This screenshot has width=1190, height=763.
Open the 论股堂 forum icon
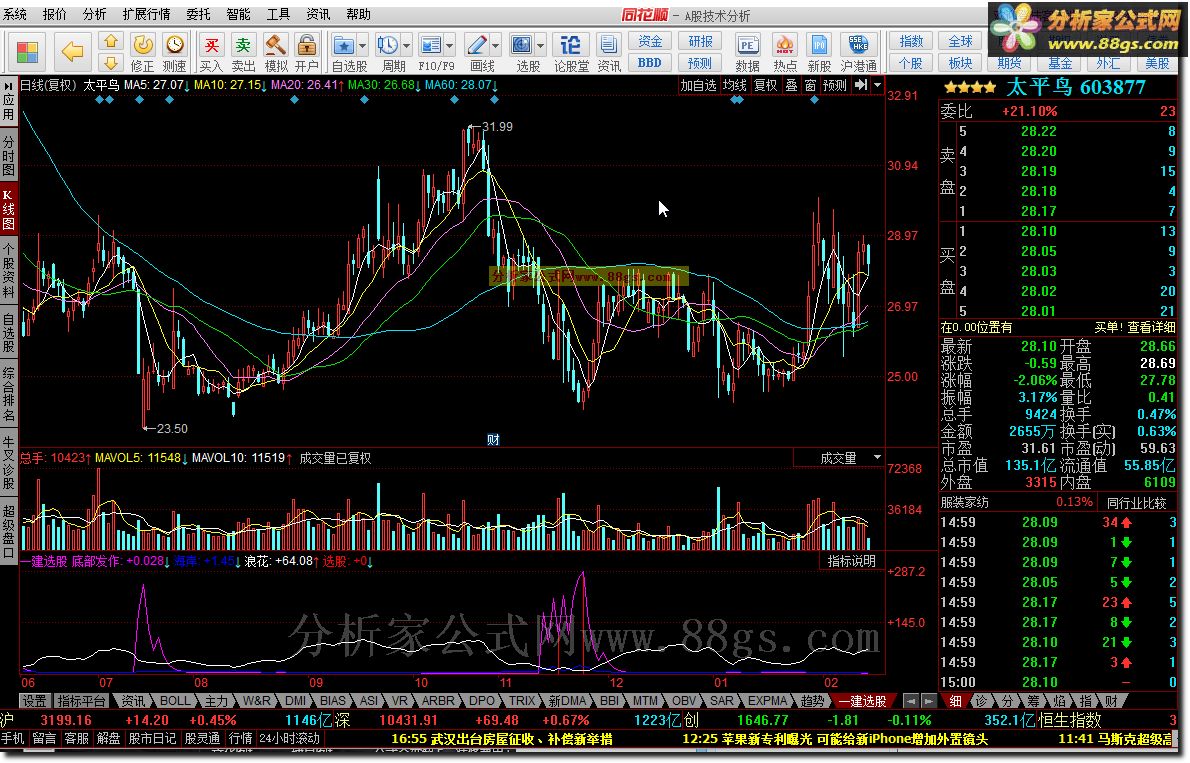tap(571, 46)
